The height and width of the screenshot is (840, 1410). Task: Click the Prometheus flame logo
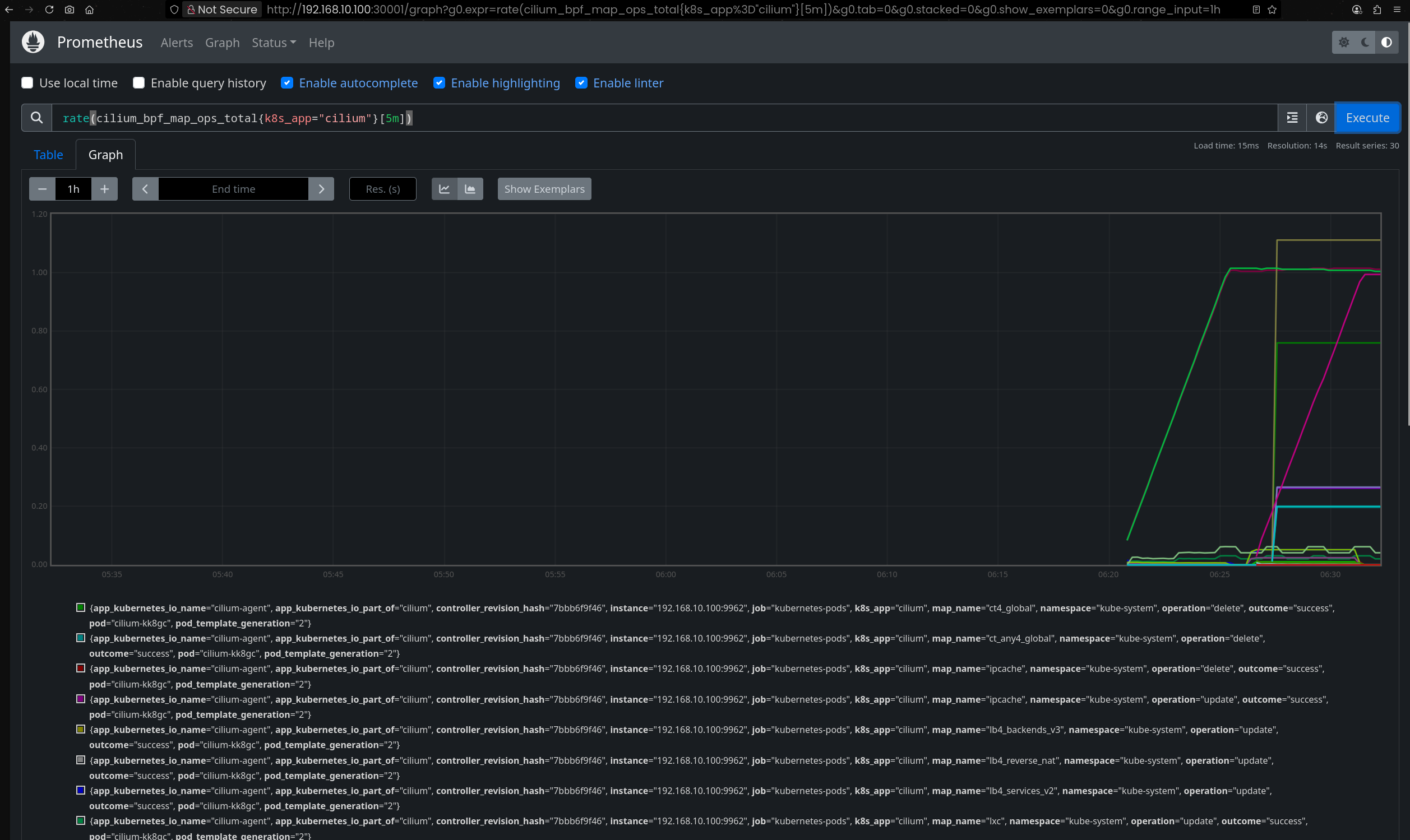(x=34, y=43)
